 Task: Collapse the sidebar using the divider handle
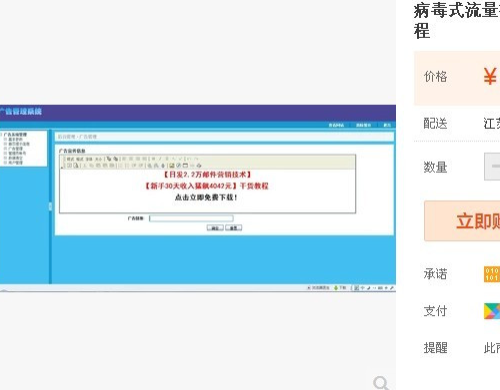click(50, 207)
